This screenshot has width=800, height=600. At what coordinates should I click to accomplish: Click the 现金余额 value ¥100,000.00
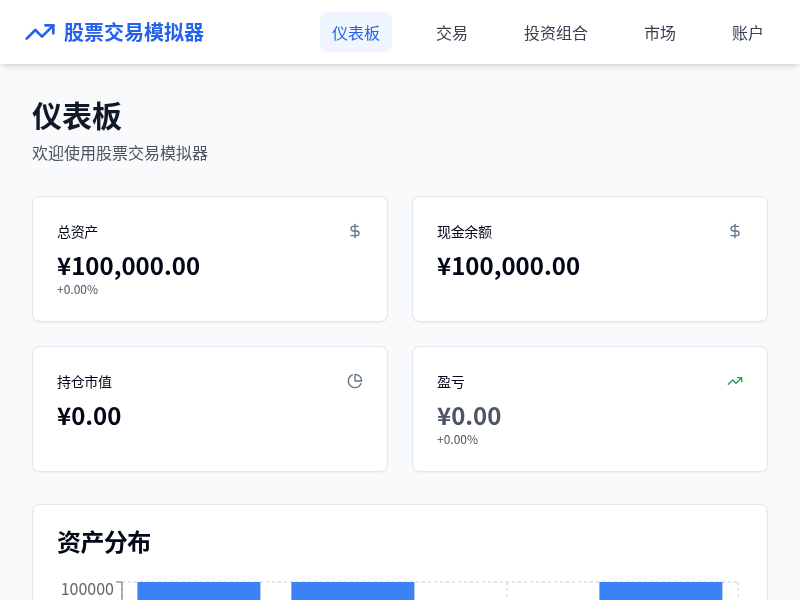click(508, 266)
